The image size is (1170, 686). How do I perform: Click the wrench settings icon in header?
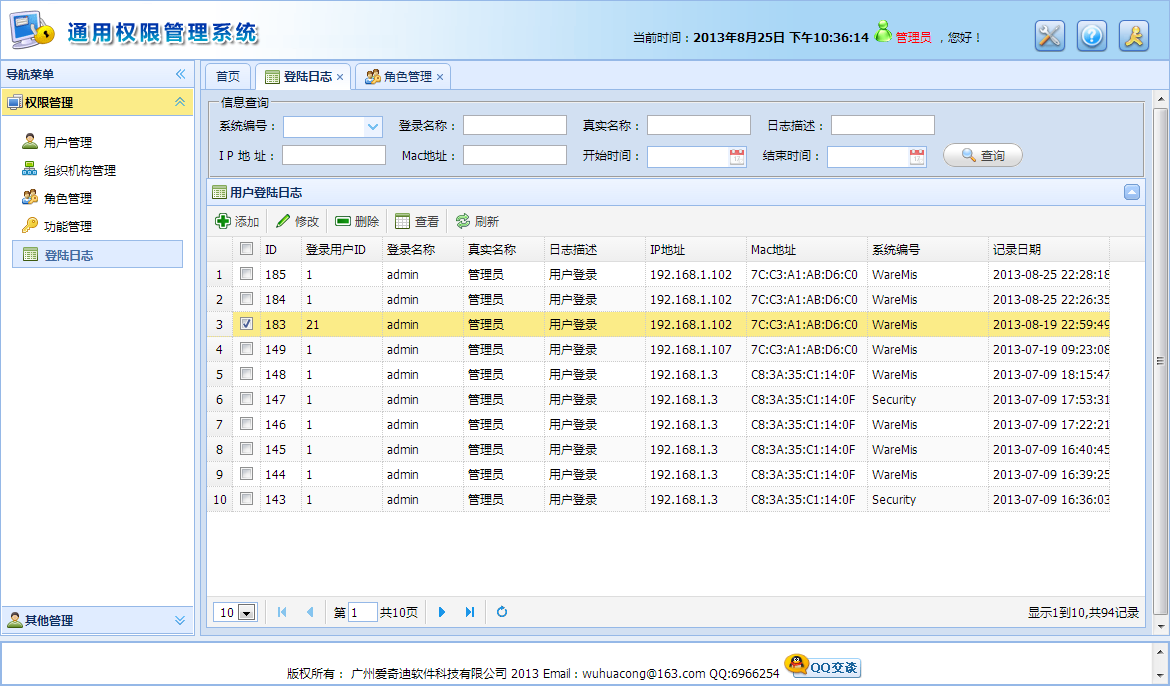pos(1049,36)
